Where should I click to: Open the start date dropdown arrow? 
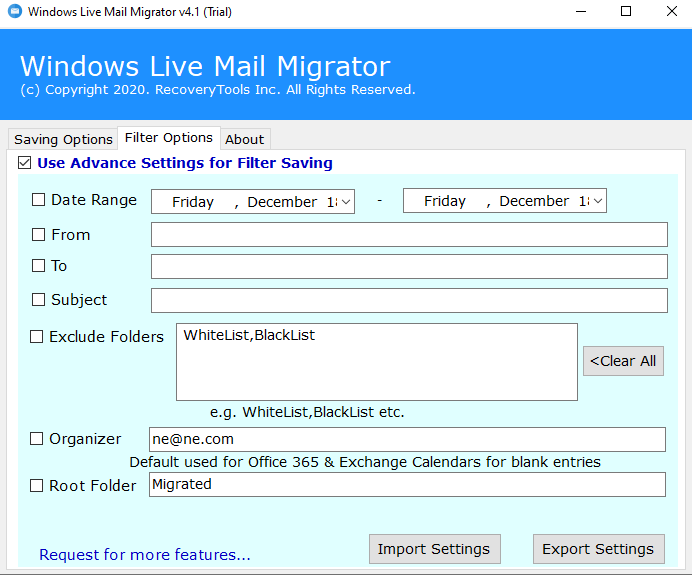346,202
